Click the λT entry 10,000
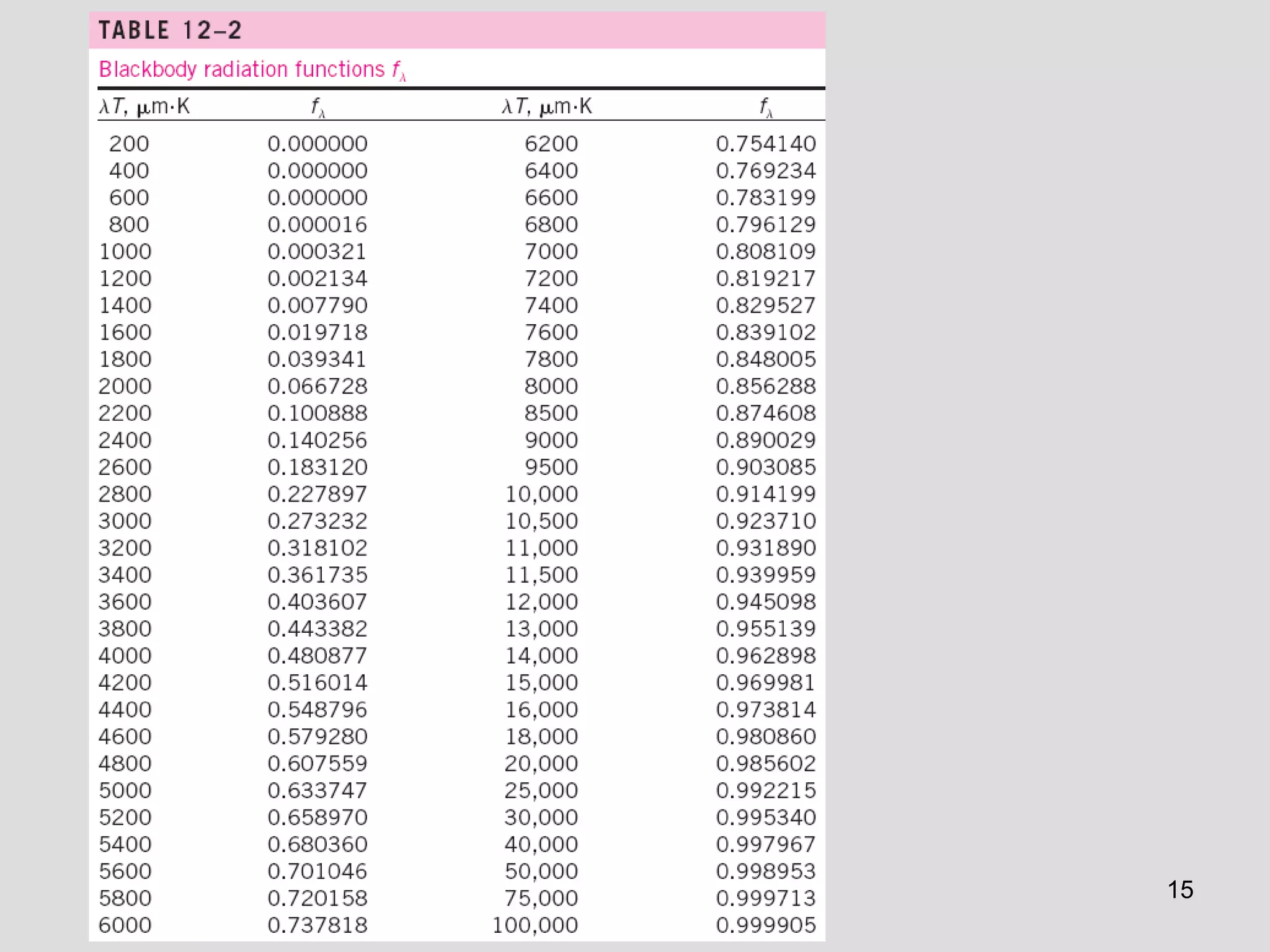Image resolution: width=1270 pixels, height=952 pixels. (x=541, y=494)
